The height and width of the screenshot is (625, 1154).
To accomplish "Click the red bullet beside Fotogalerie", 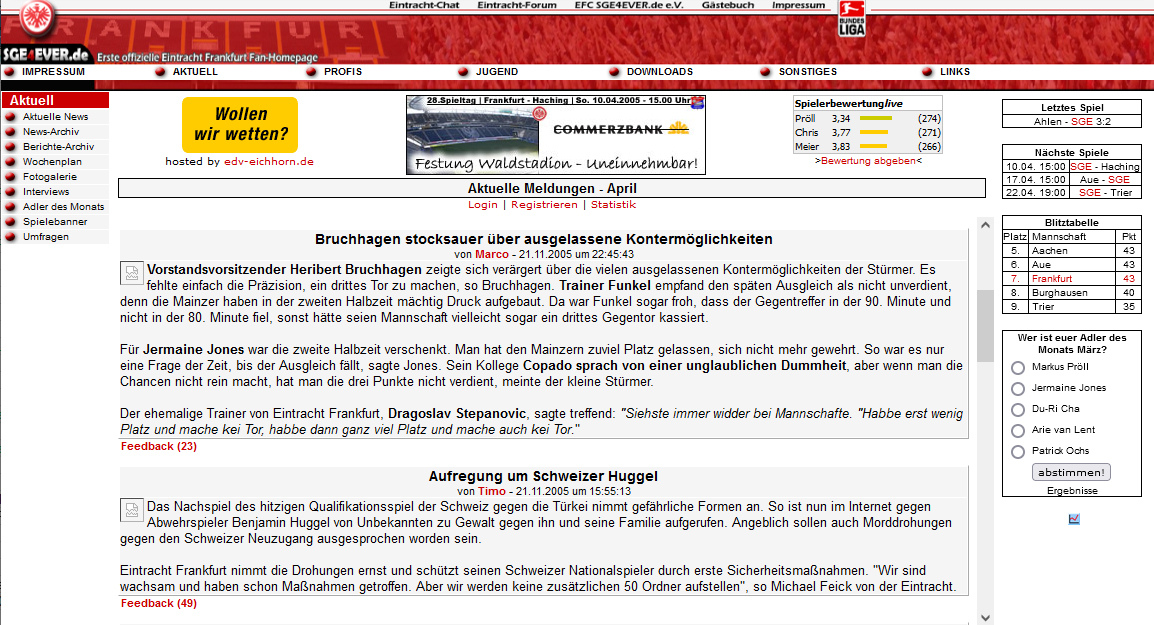I will (x=11, y=177).
